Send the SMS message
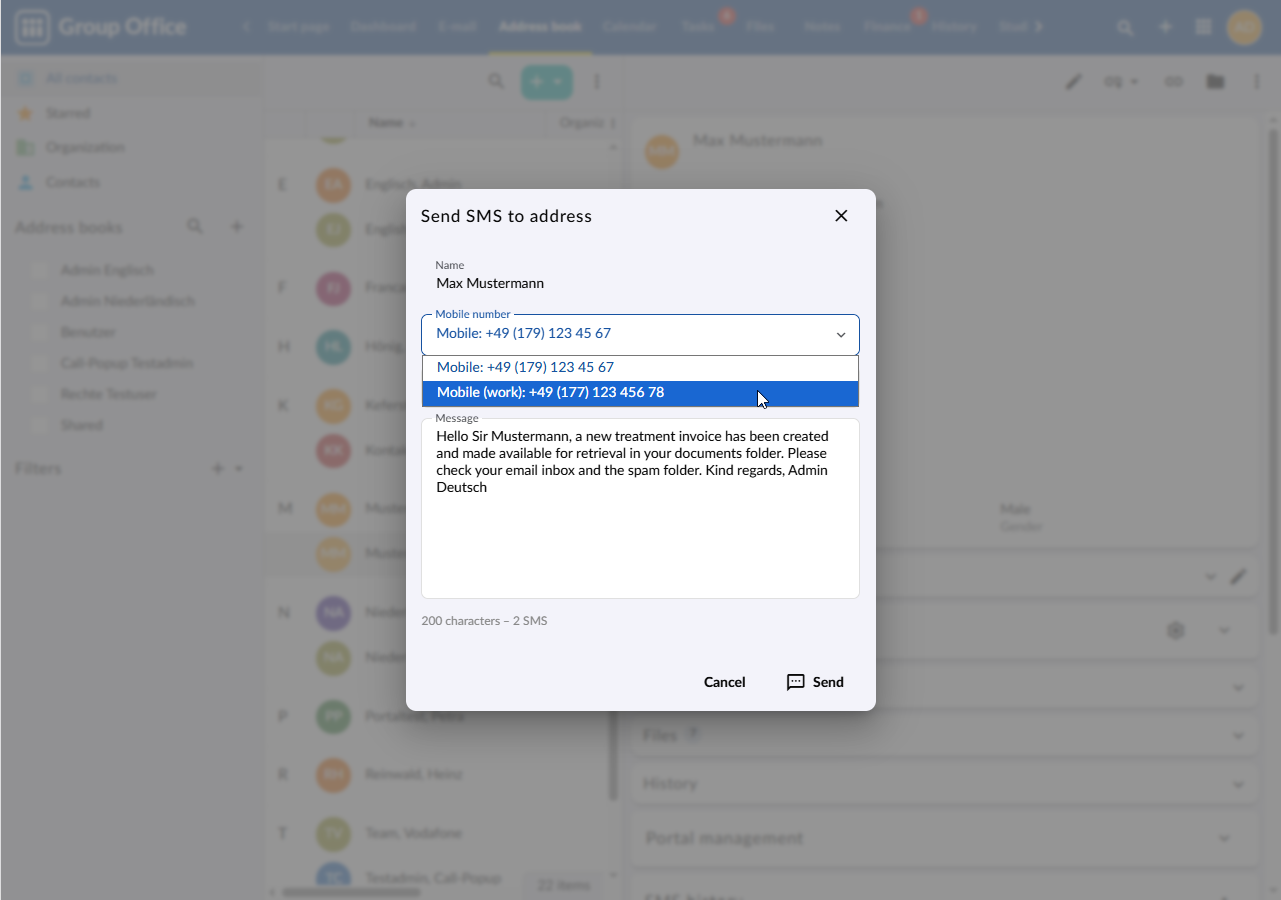 click(815, 682)
